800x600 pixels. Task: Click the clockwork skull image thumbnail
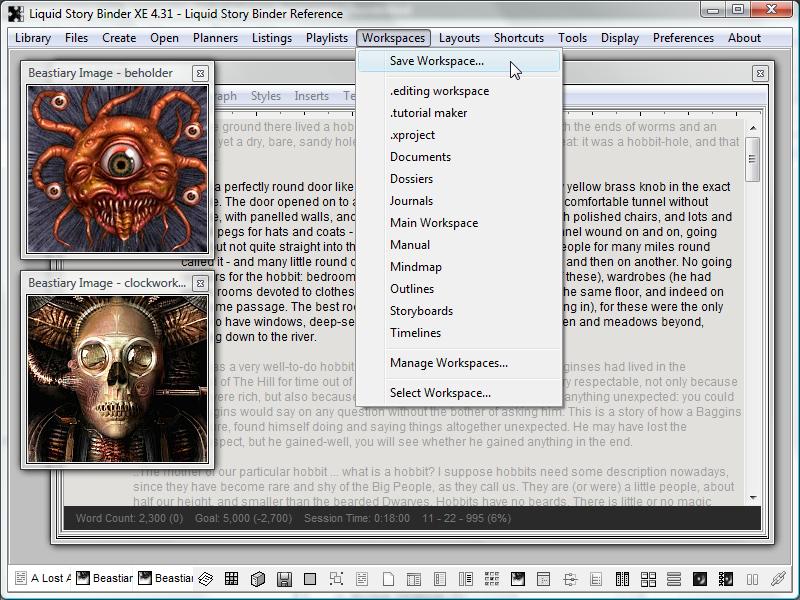[x=116, y=377]
